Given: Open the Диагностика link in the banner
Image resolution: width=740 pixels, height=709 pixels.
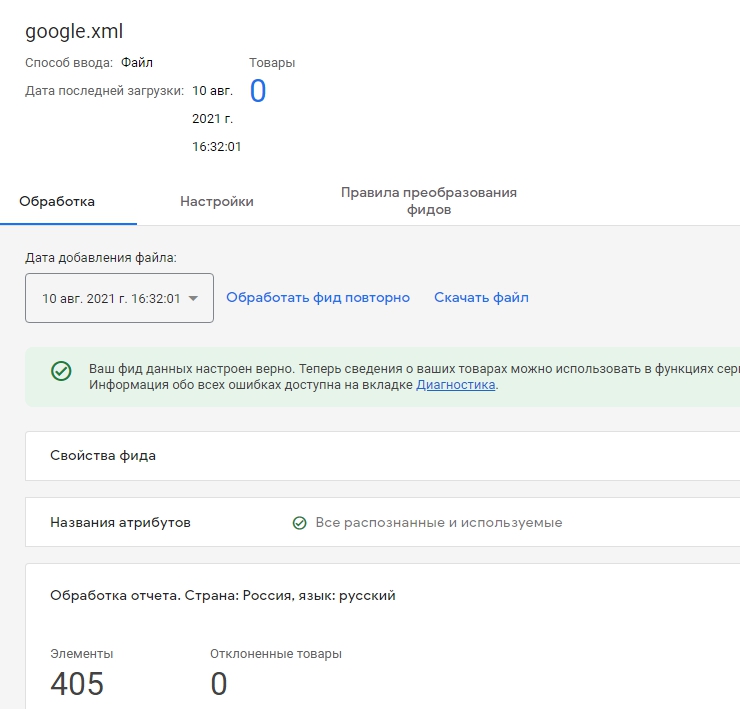Looking at the screenshot, I should point(455,385).
